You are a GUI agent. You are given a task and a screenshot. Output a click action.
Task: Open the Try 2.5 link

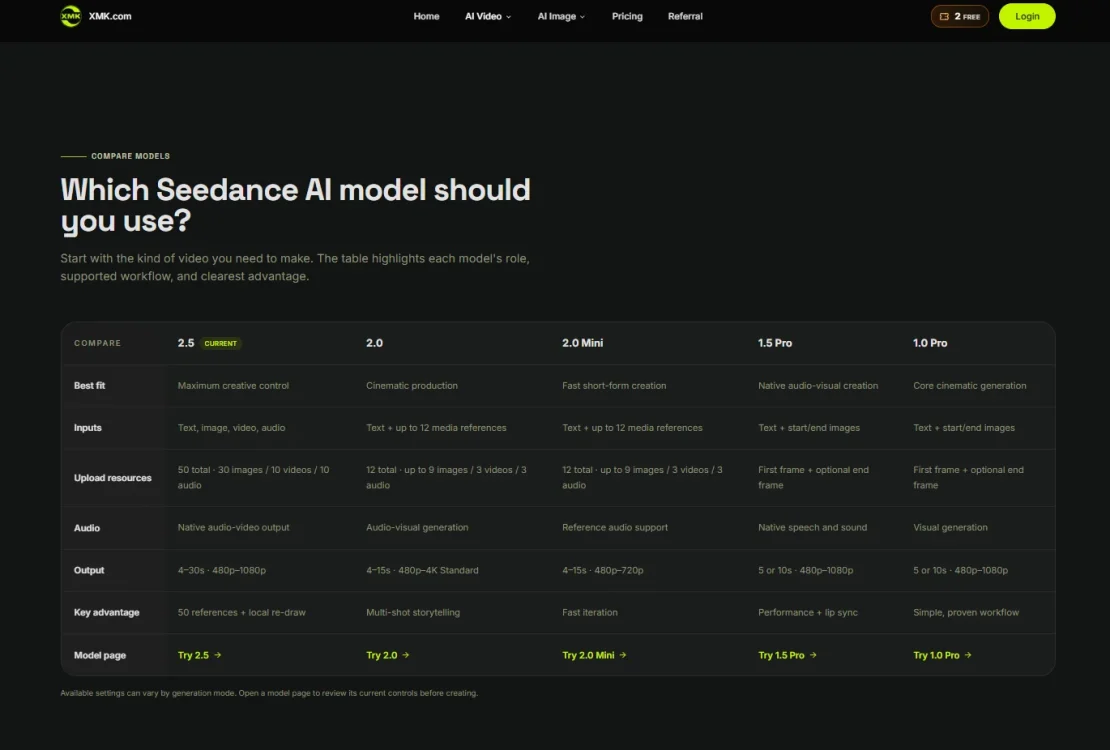pyautogui.click(x=200, y=655)
